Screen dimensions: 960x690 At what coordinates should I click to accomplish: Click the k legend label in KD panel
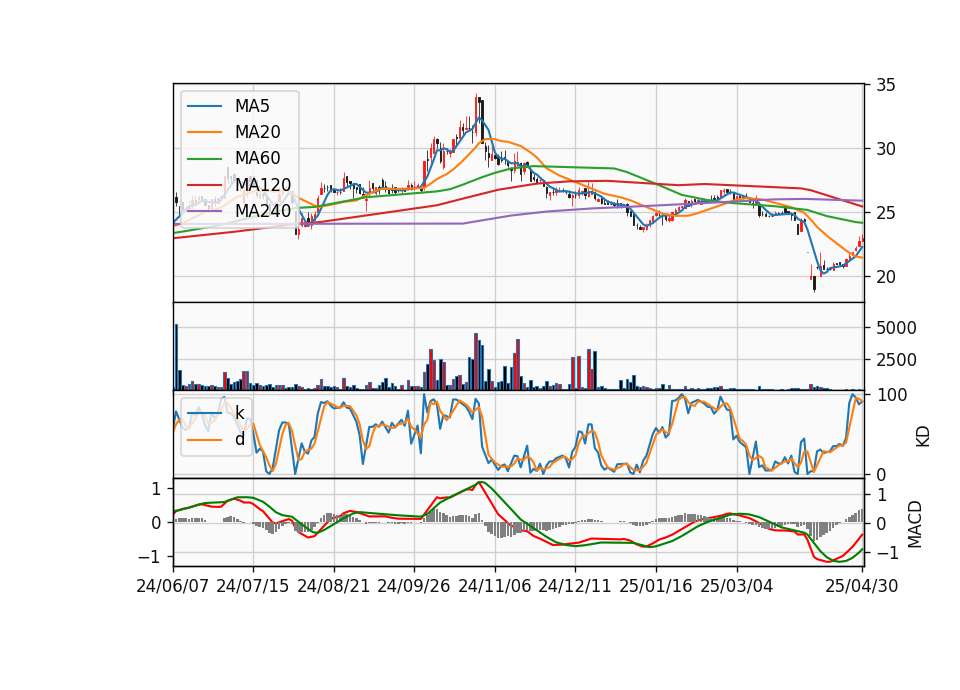coord(239,413)
